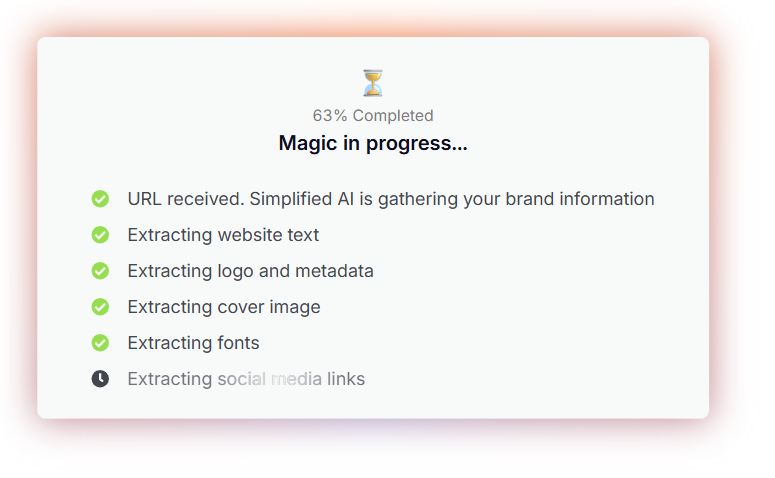Click the green check beside Extracting fonts
775x478 pixels.
pyautogui.click(x=100, y=343)
